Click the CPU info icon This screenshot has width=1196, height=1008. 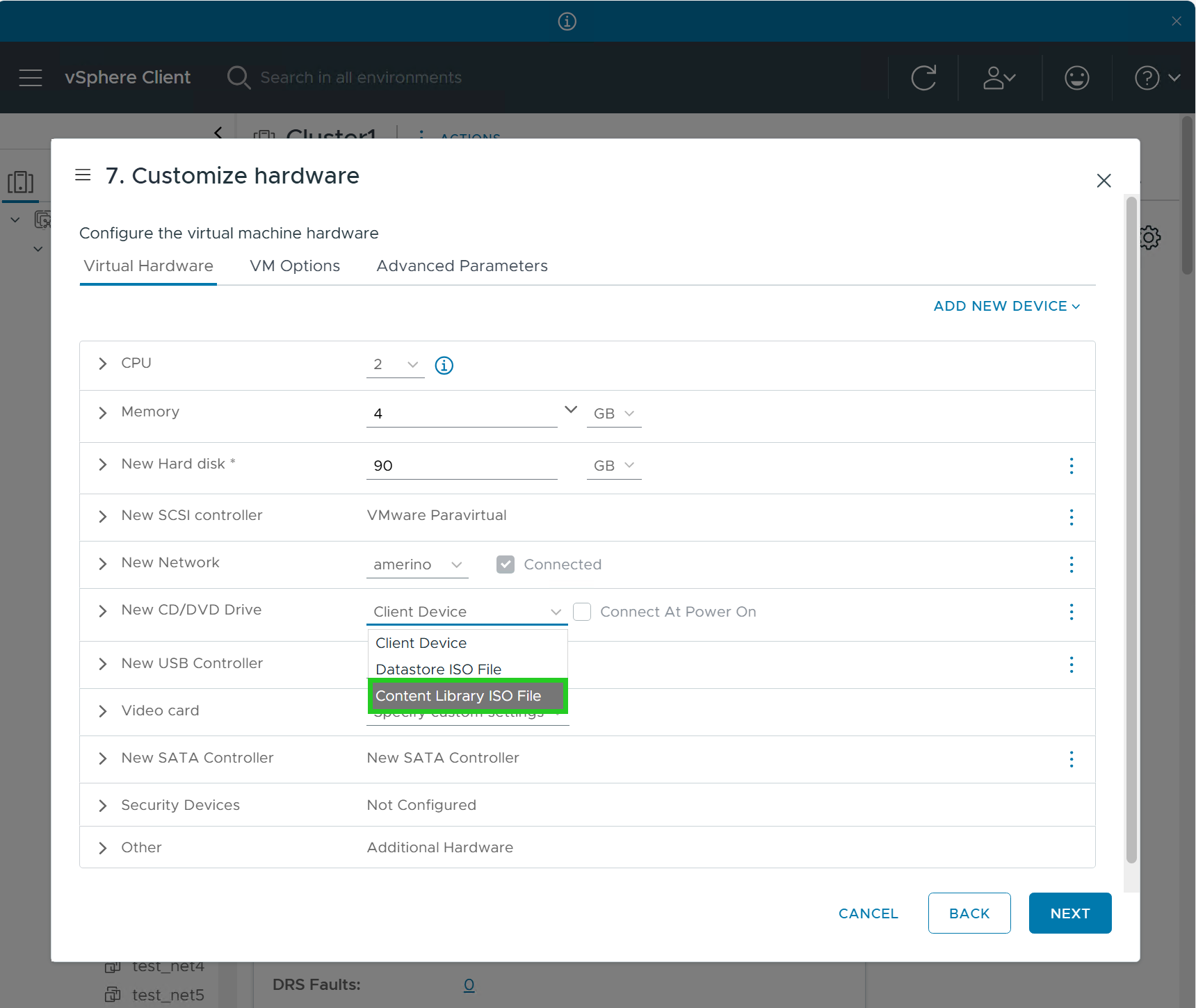(444, 365)
